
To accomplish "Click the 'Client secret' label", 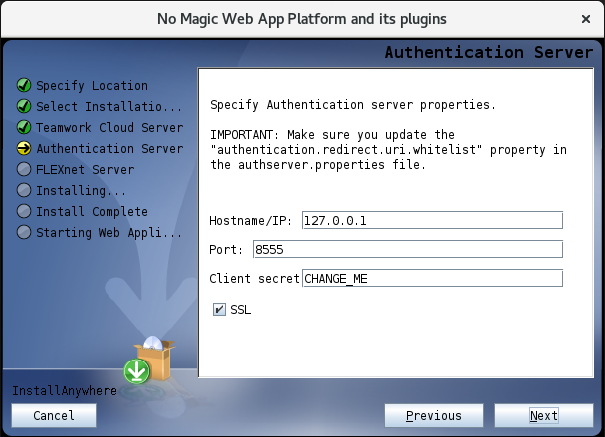I will coord(254,278).
